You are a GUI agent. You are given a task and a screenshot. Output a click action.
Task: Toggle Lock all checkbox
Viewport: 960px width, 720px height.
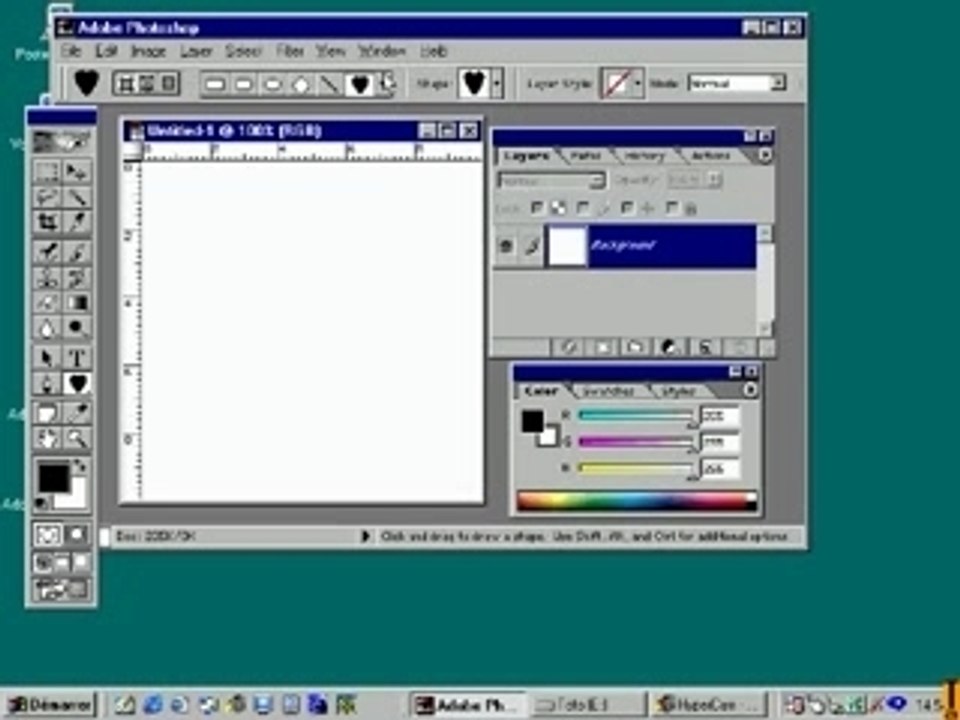tap(672, 209)
